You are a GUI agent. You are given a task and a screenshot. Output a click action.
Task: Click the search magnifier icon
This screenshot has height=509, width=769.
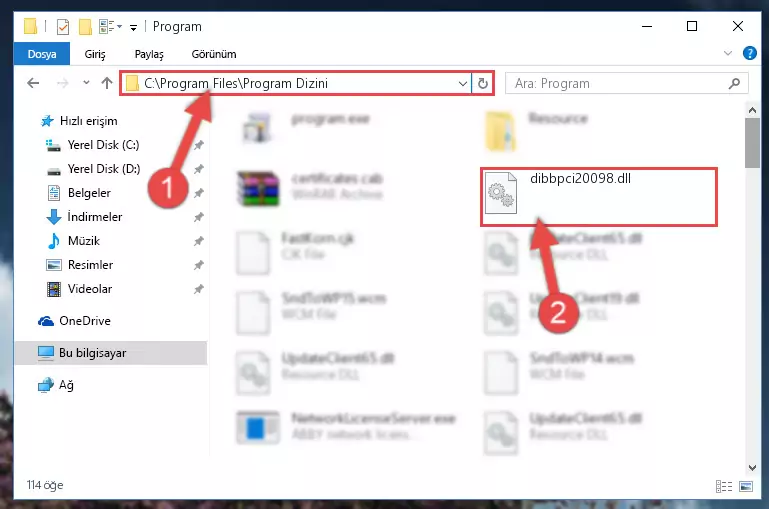click(734, 84)
